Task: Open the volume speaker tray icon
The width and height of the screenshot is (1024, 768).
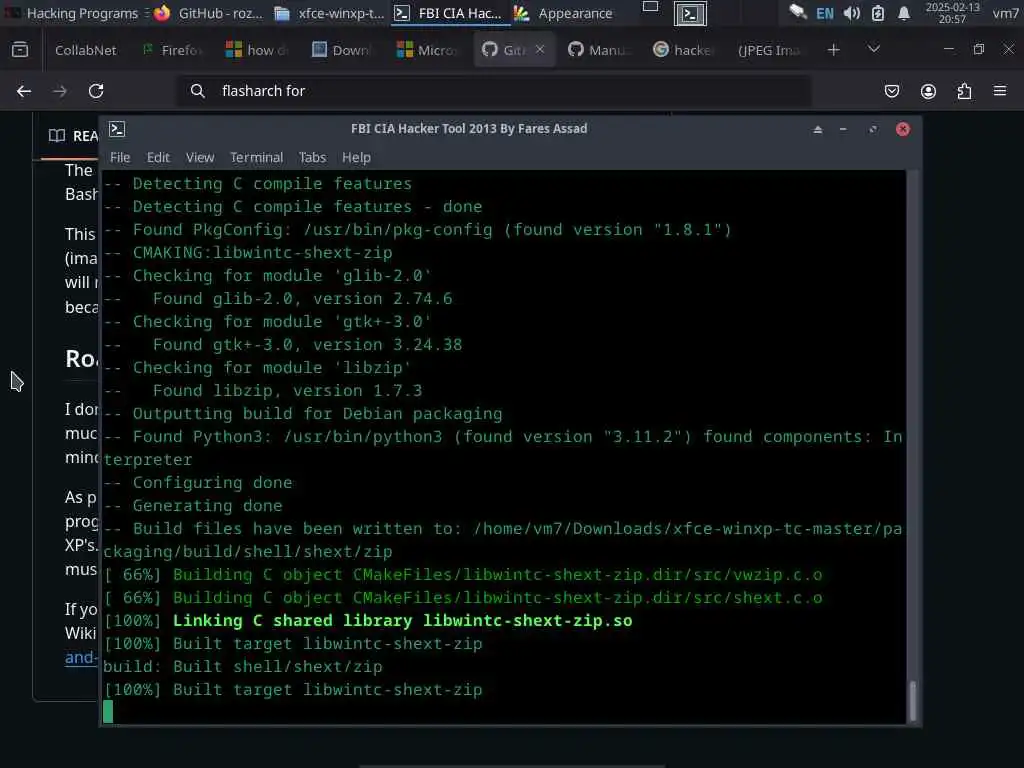Action: (852, 13)
